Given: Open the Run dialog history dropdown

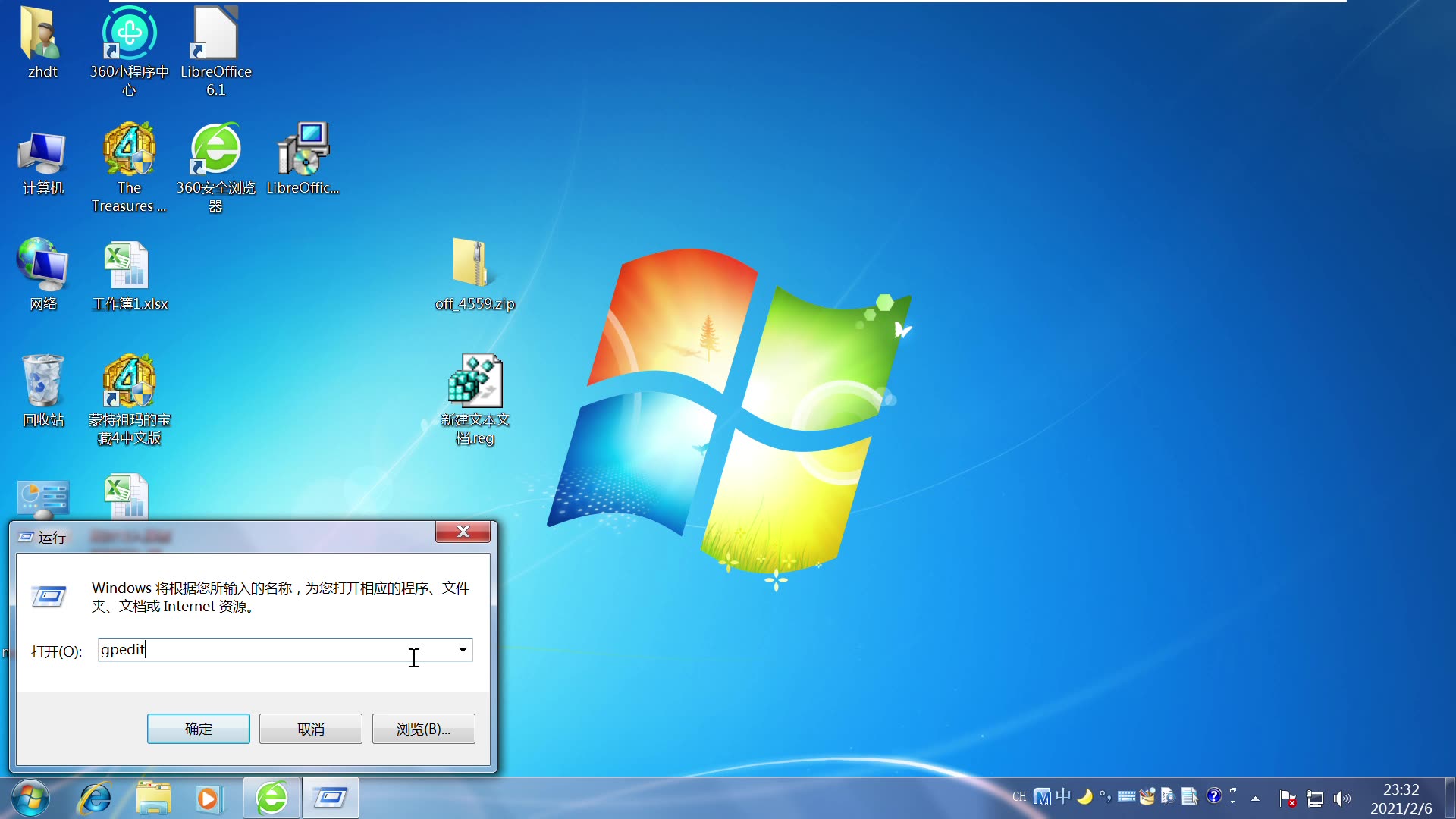Looking at the screenshot, I should click(462, 650).
